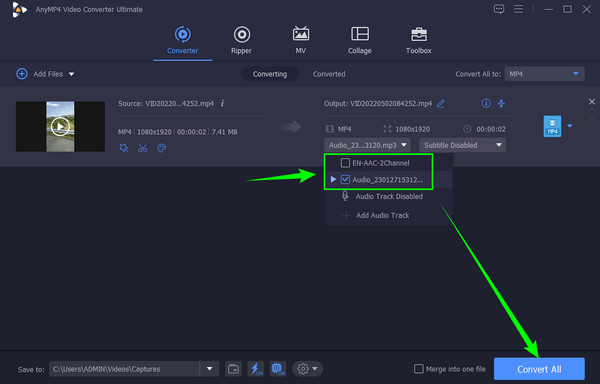The image size is (600, 384).
Task: Open the Enhance video palette icon
Action: (x=161, y=148)
